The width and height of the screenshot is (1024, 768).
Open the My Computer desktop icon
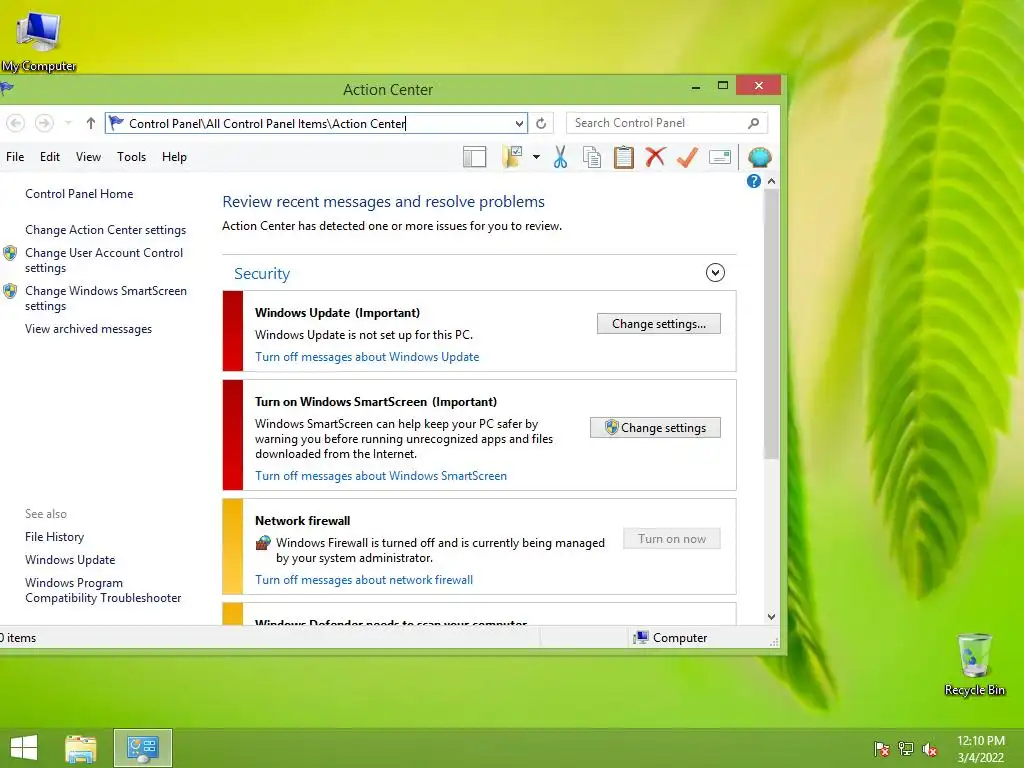pyautogui.click(x=39, y=39)
